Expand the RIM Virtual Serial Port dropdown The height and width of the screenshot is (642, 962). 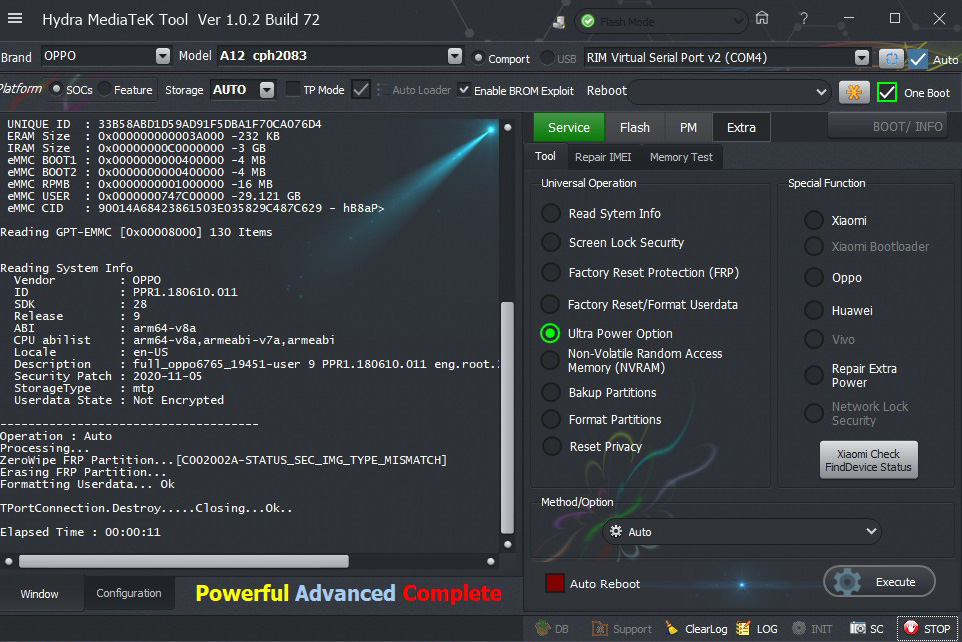click(x=862, y=58)
